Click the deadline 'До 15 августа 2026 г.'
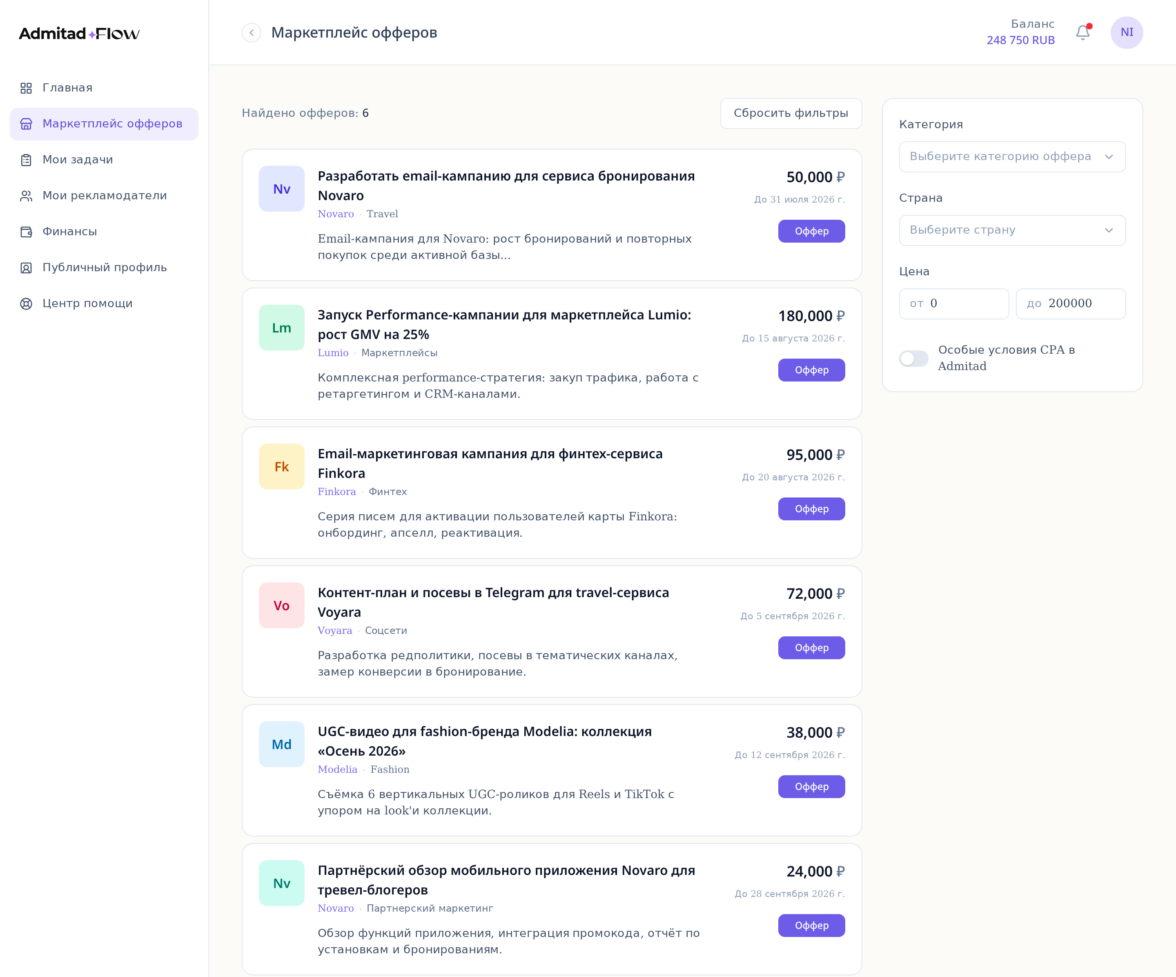Screen dimensions: 1176x977 (x=794, y=338)
